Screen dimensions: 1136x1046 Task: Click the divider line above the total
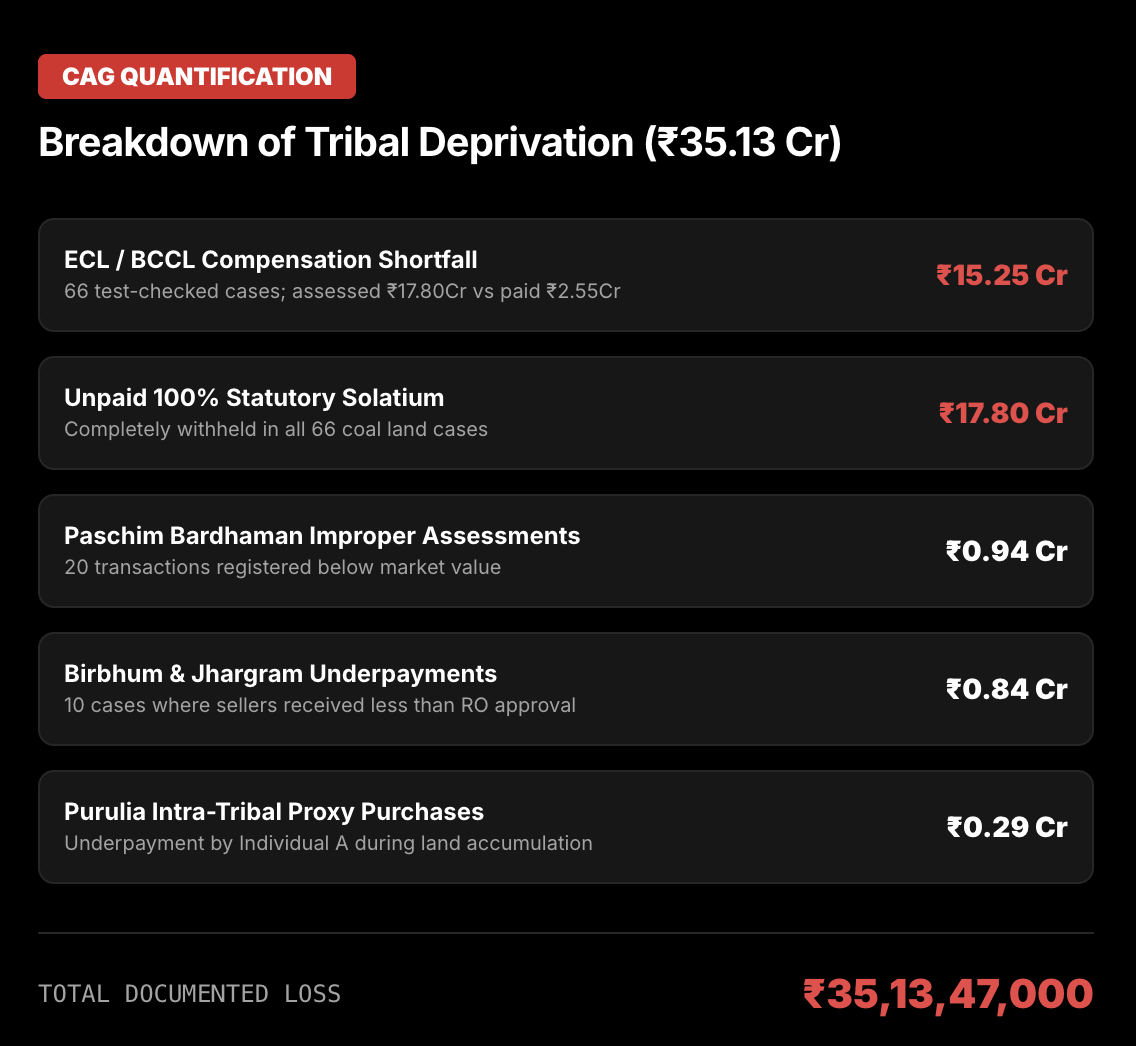click(566, 933)
